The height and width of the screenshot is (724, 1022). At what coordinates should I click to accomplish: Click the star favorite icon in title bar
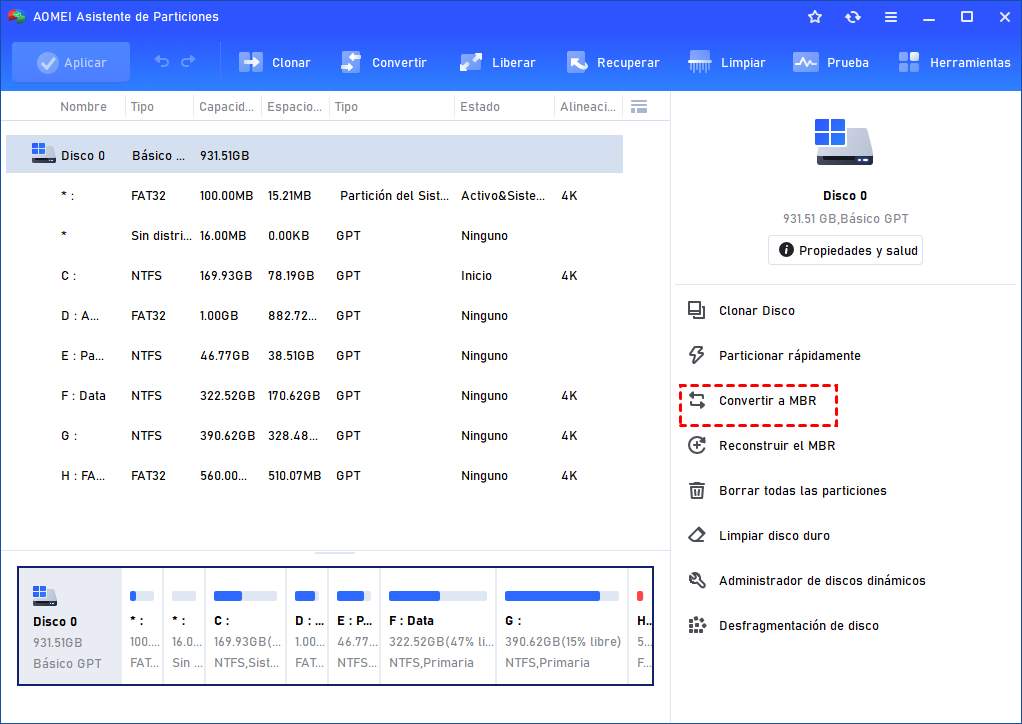pos(815,17)
